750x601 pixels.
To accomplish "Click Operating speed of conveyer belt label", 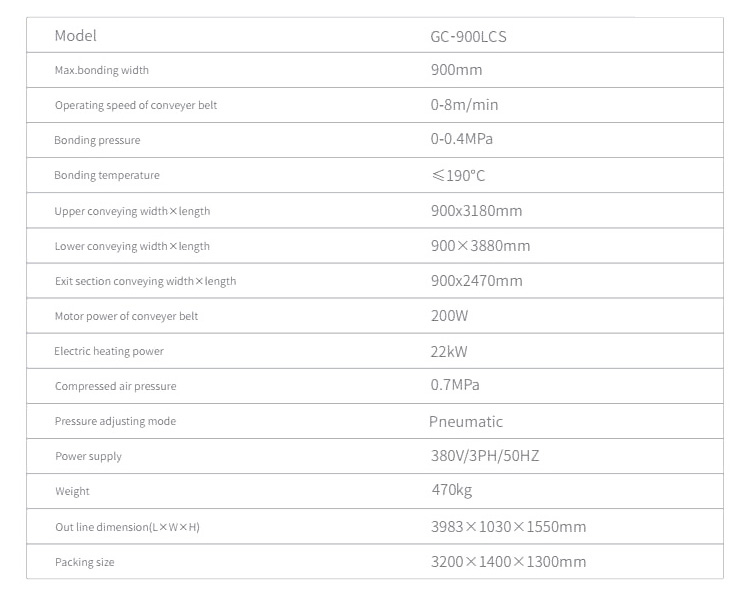I will 136,105.
